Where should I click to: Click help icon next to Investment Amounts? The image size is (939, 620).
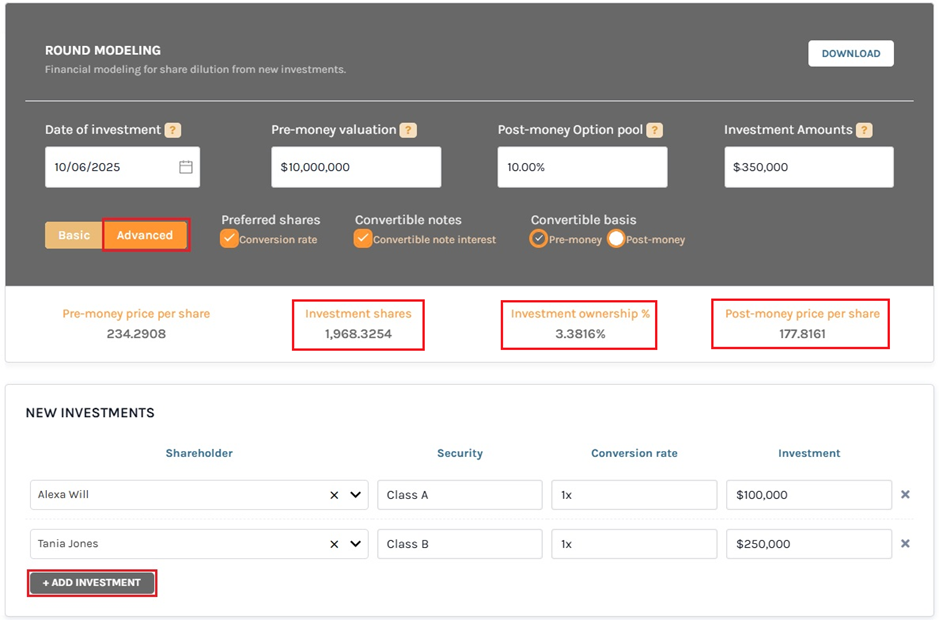[864, 130]
